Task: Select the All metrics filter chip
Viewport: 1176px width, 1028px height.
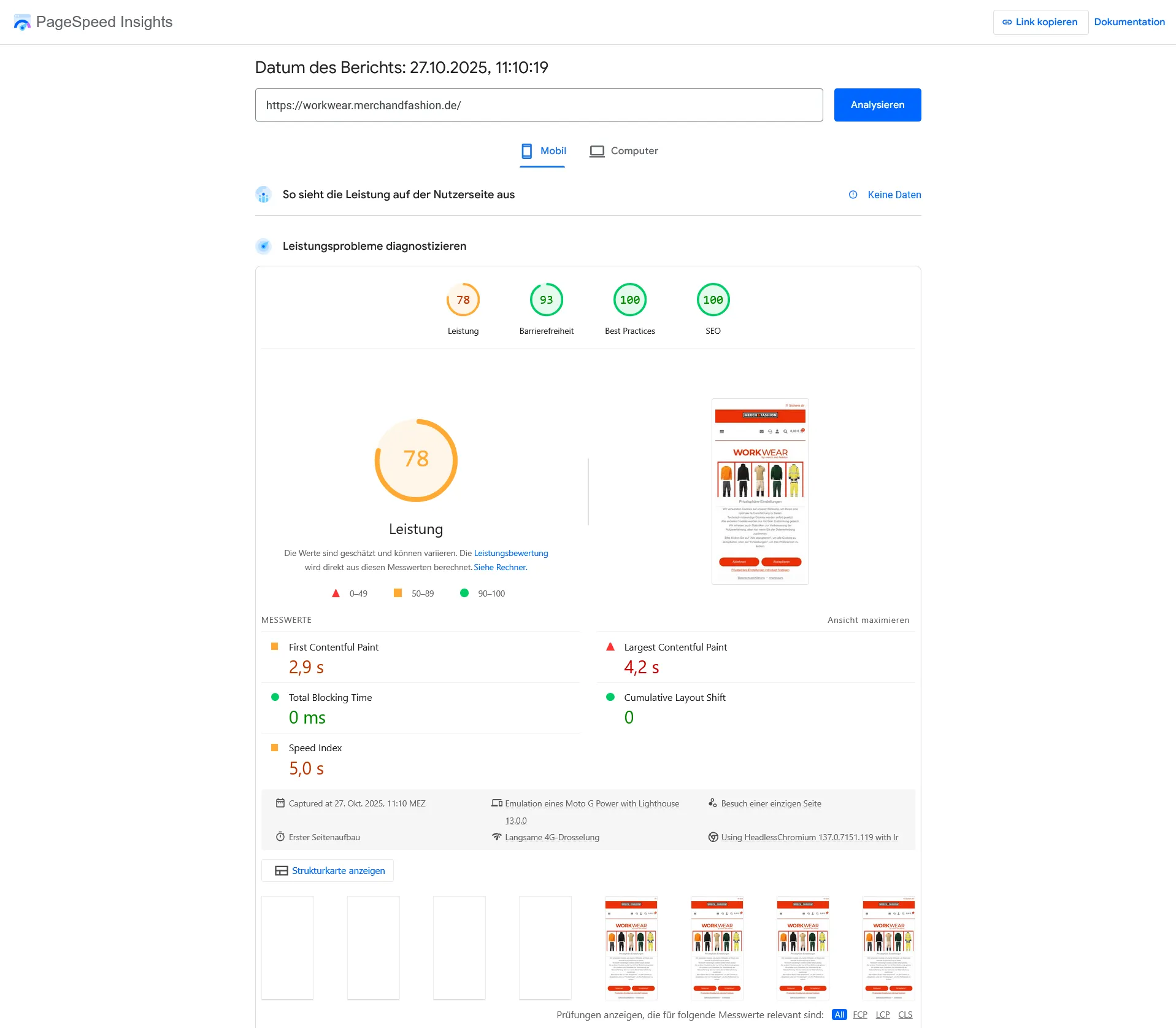Action: click(839, 1014)
